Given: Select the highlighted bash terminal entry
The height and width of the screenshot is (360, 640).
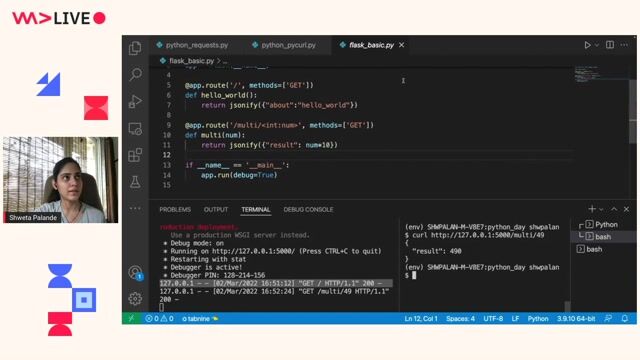Looking at the screenshot, I should point(602,237).
